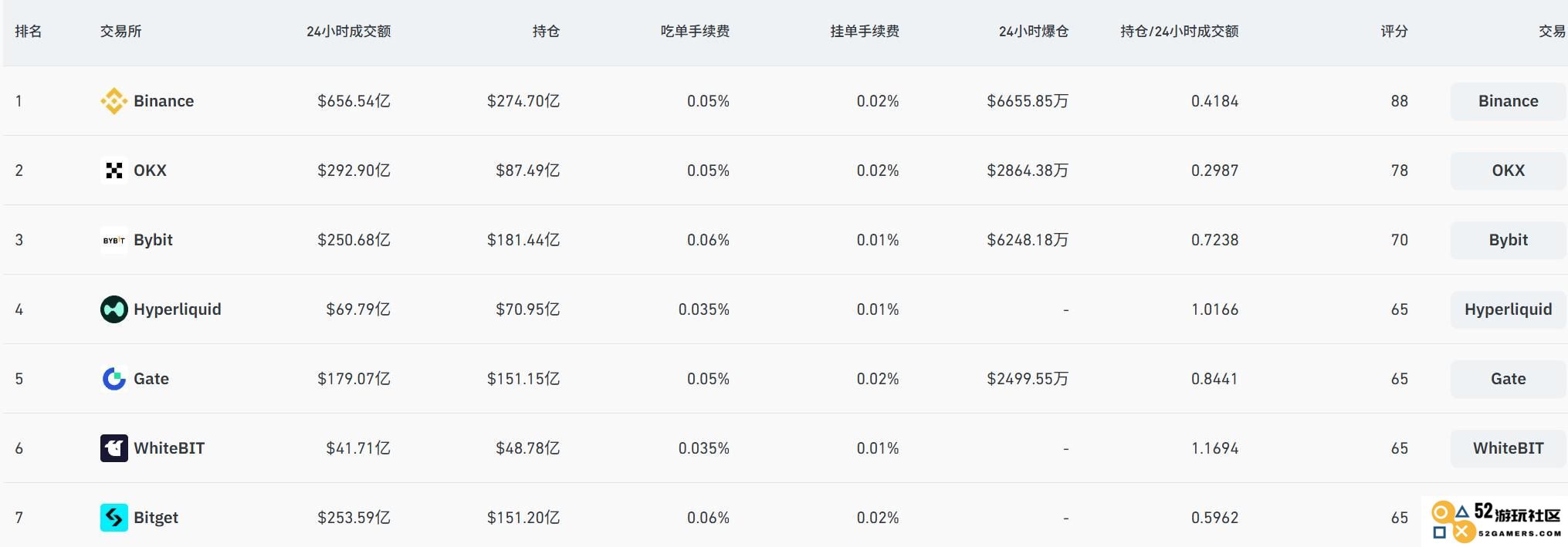
Task: Select Binance open interest $274.70亿
Action: [x=523, y=101]
